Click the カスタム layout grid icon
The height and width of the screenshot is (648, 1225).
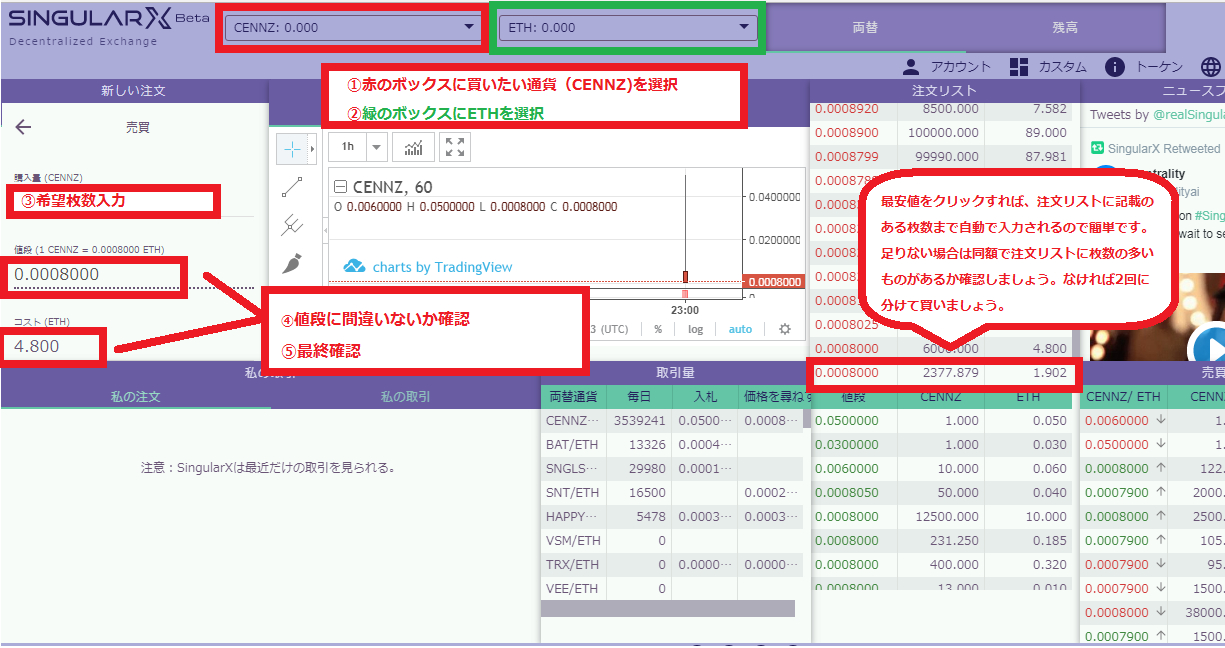click(1019, 67)
